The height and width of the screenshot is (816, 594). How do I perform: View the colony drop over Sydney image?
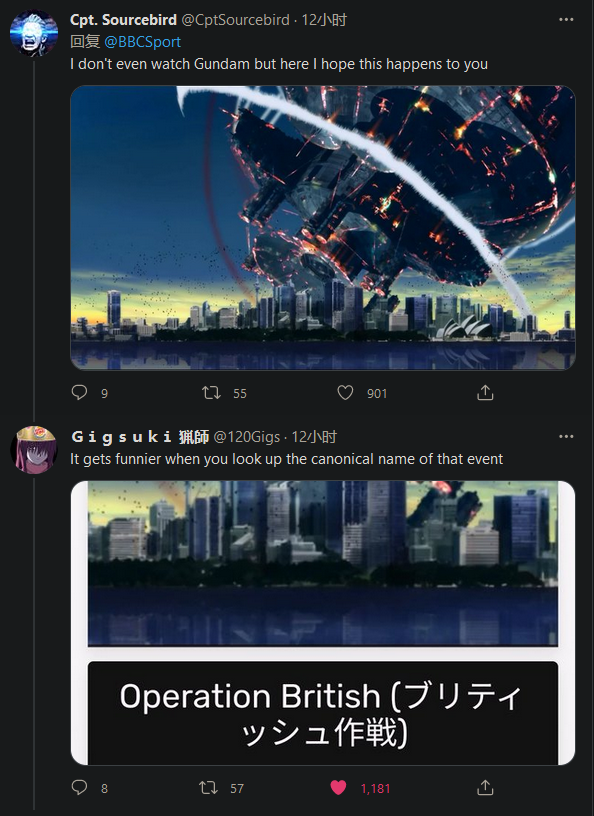pyautogui.click(x=323, y=227)
